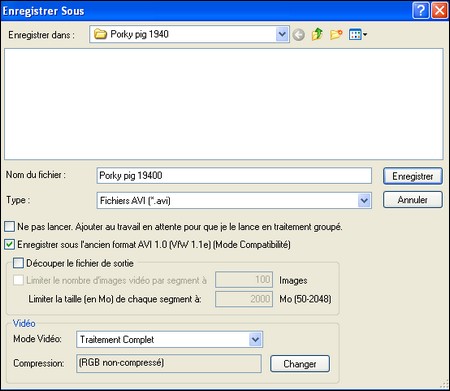Go back to the previous folder
This screenshot has height=391, width=450.
(x=299, y=35)
